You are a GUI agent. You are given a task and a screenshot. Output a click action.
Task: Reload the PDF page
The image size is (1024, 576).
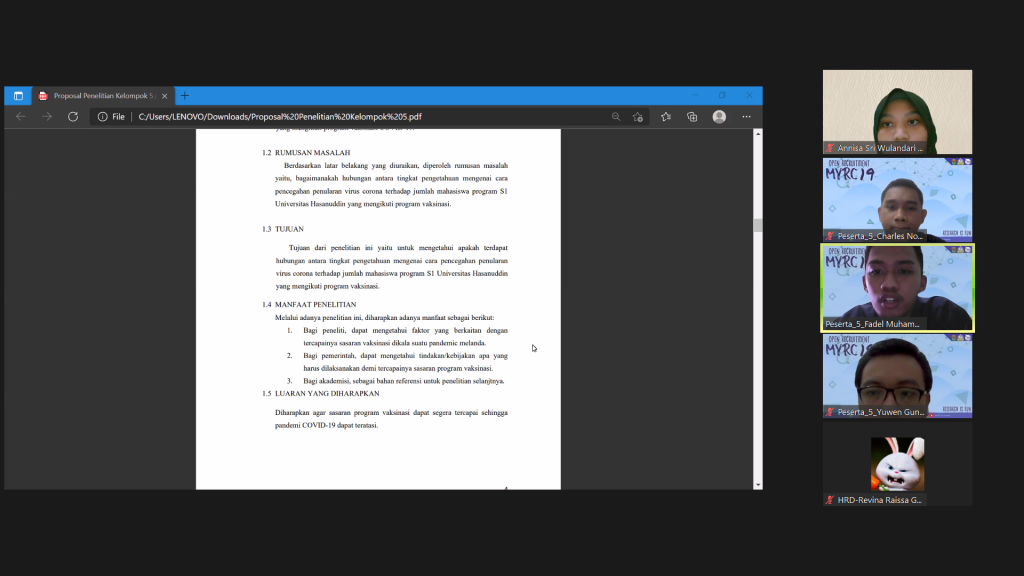tap(73, 117)
